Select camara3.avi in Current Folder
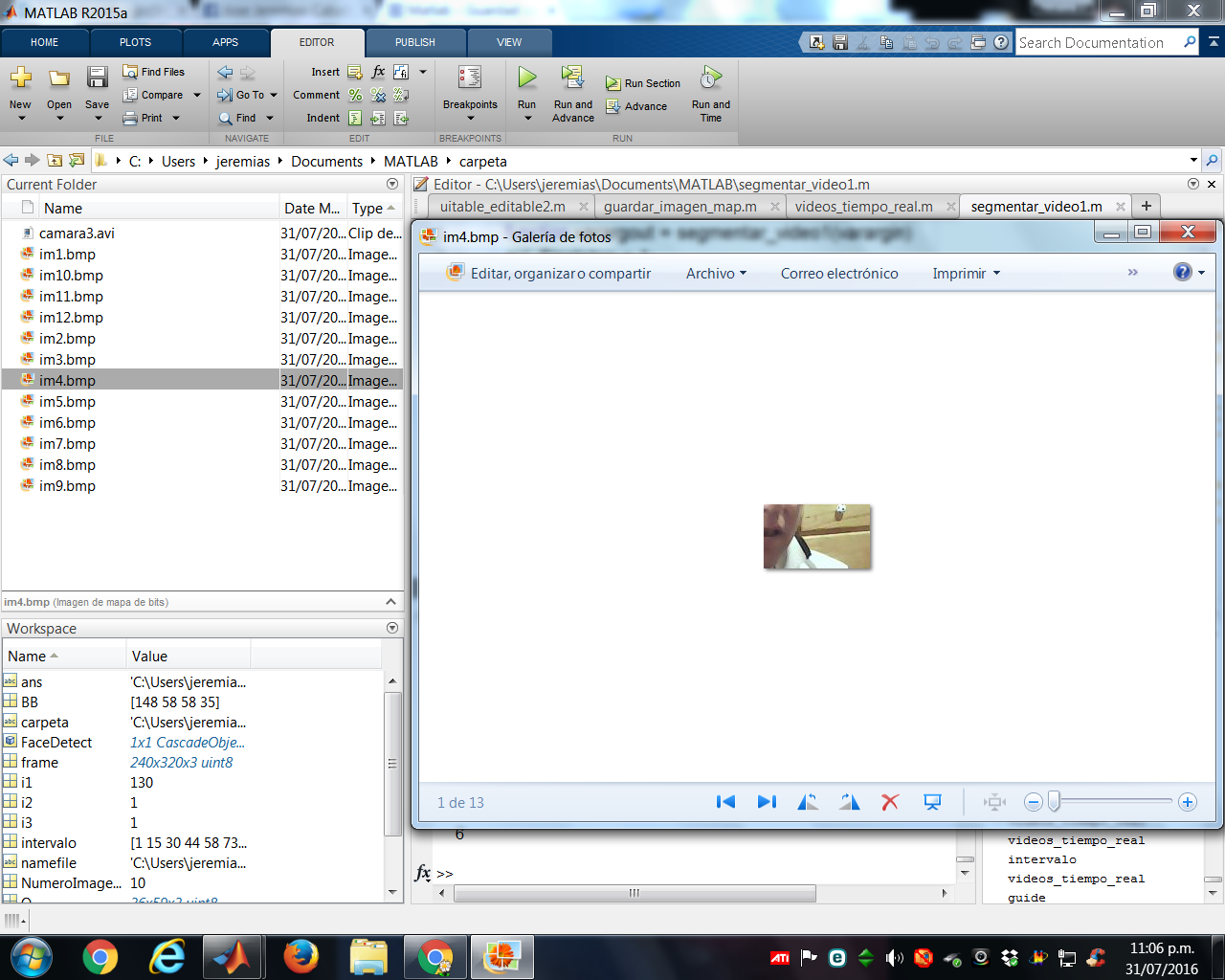The width and height of the screenshot is (1225, 980). (x=202, y=233)
